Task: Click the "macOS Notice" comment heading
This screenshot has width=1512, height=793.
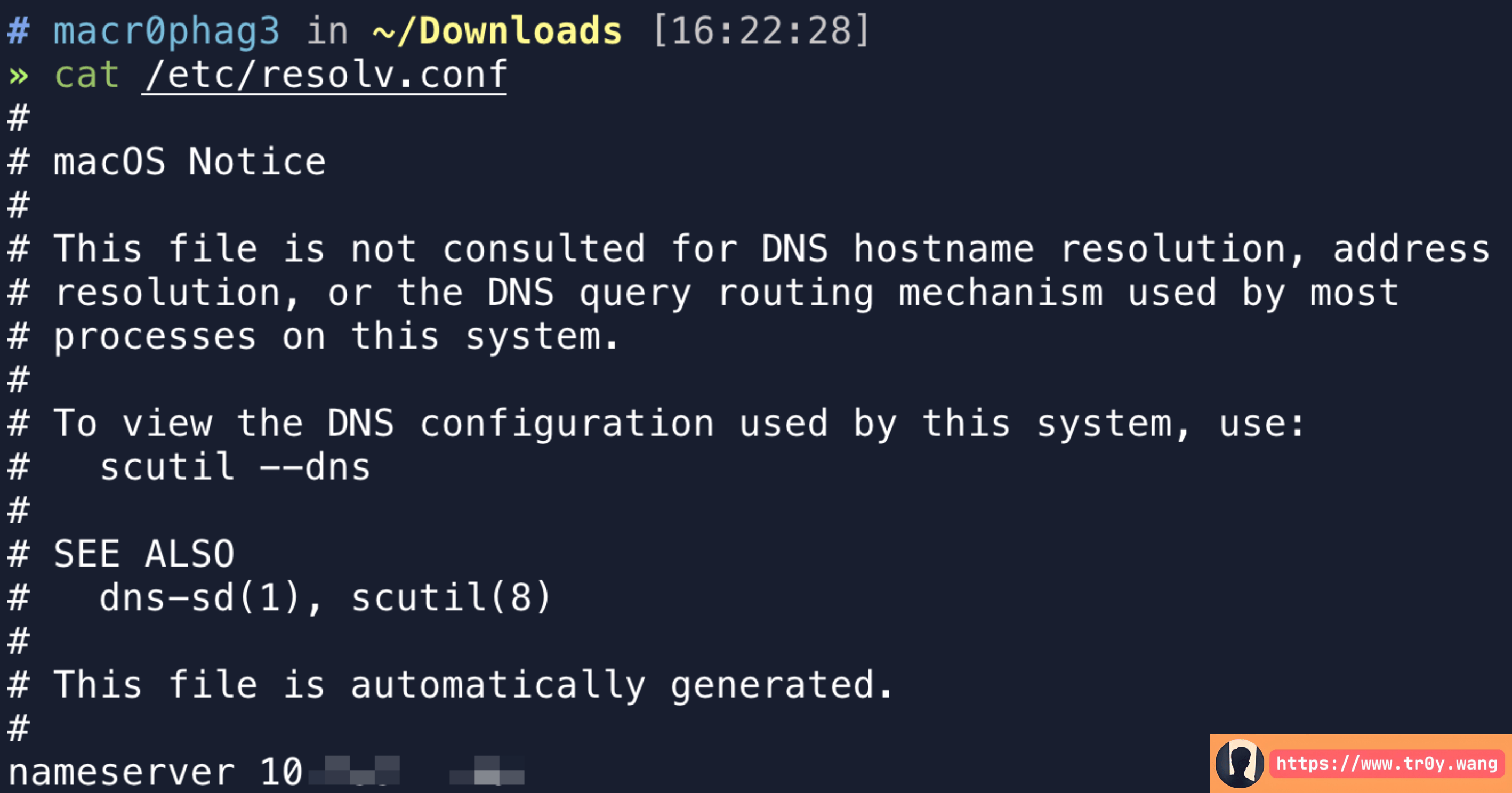Action: point(189,162)
